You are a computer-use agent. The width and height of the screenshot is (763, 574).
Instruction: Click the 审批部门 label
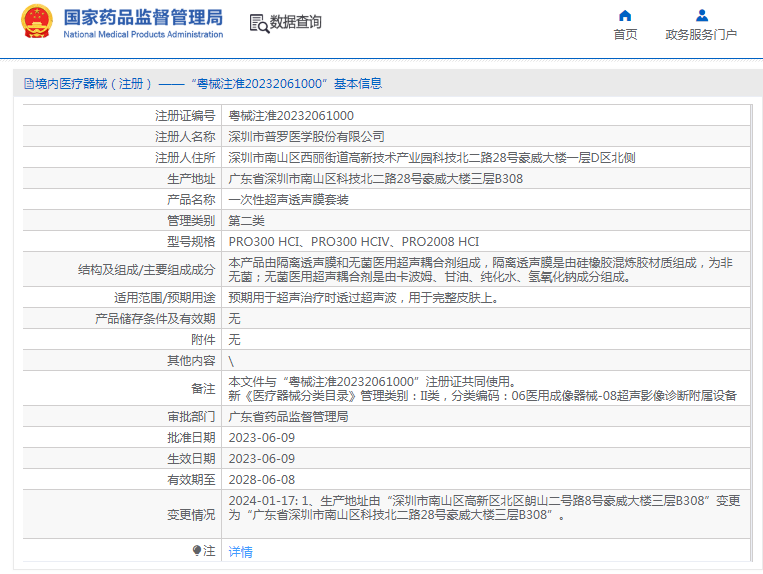tap(191, 416)
